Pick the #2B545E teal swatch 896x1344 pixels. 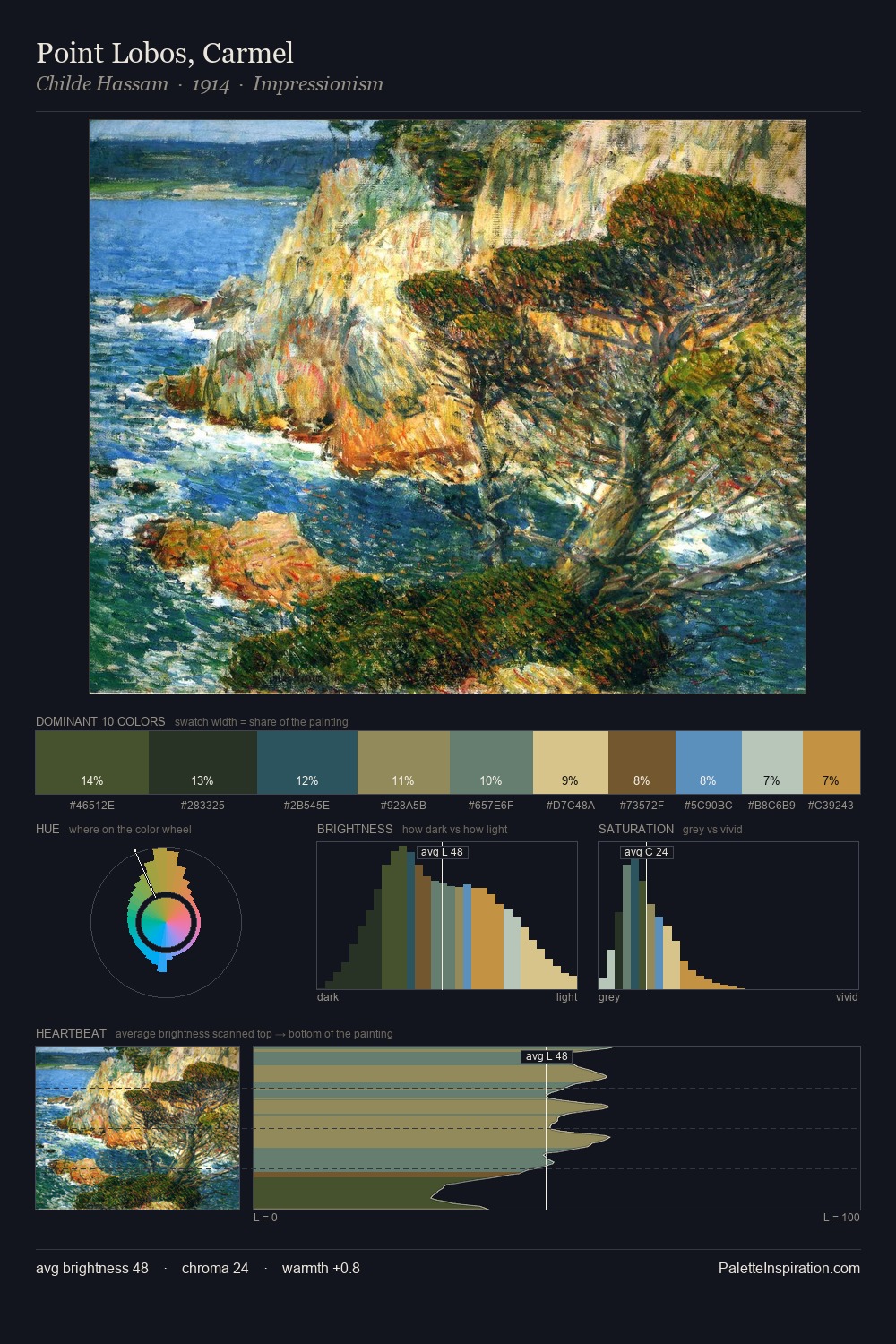pos(307,762)
